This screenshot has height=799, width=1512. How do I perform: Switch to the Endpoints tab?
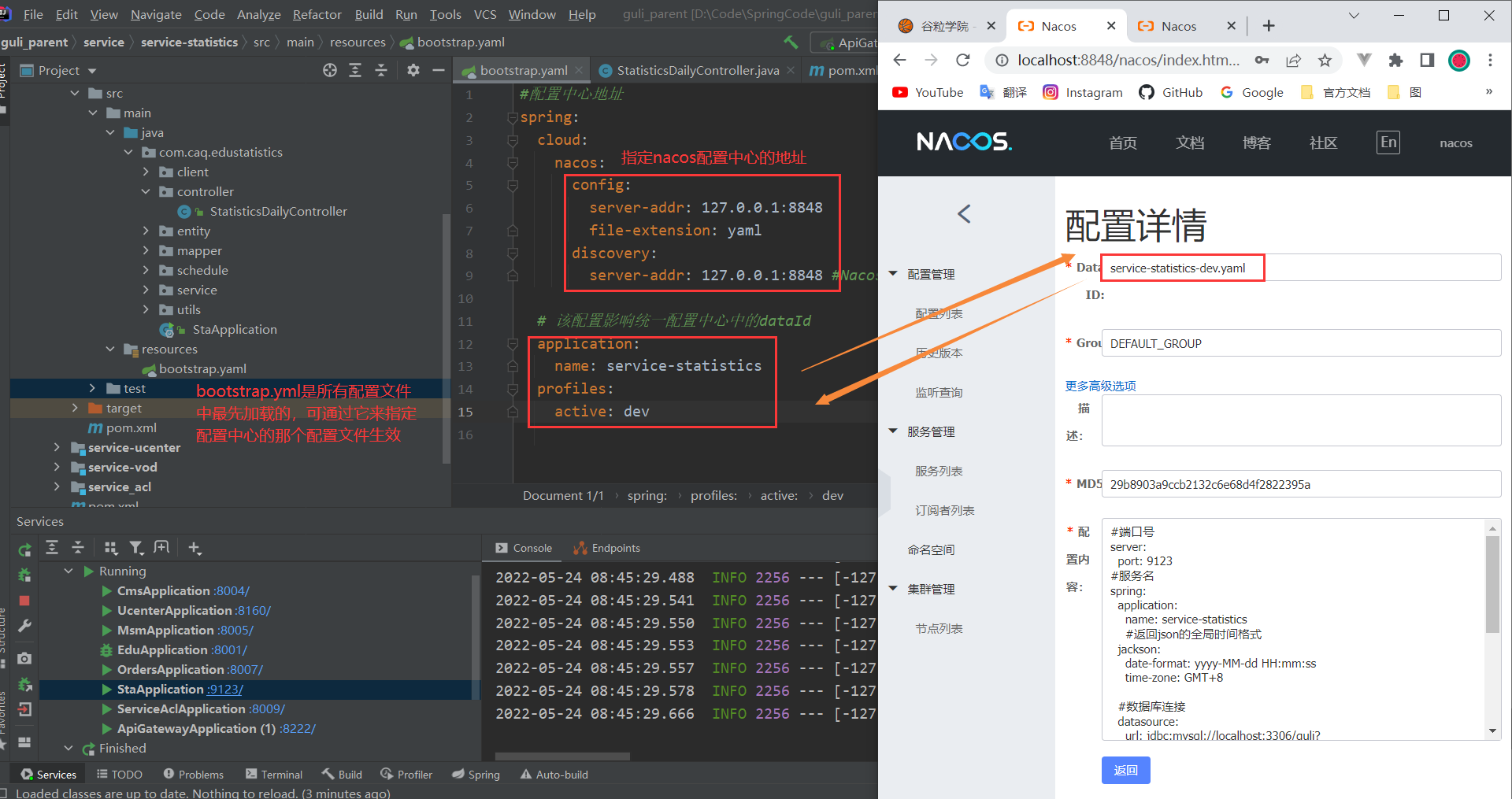pyautogui.click(x=607, y=548)
